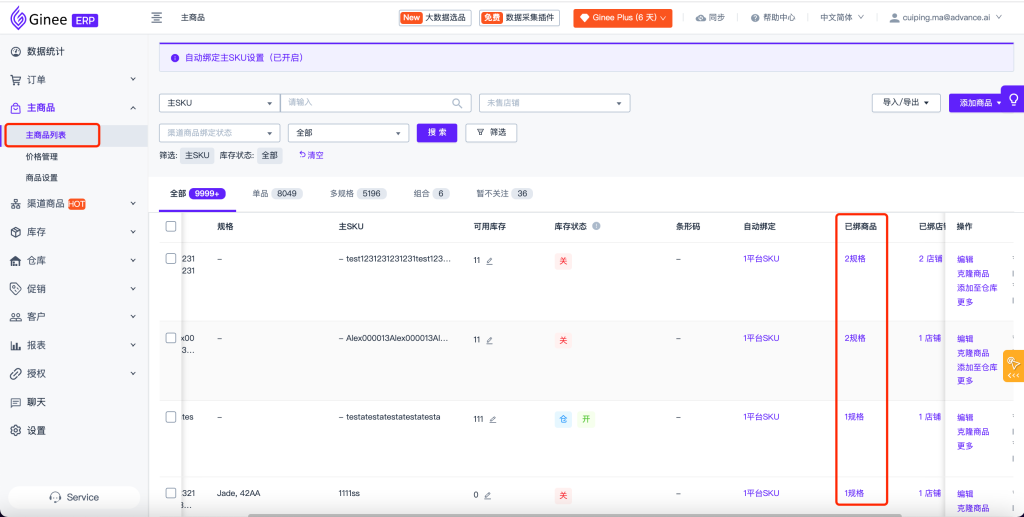The width and height of the screenshot is (1024, 517).
Task: Click the sidebar collapse hamburger icon
Action: 156,18
